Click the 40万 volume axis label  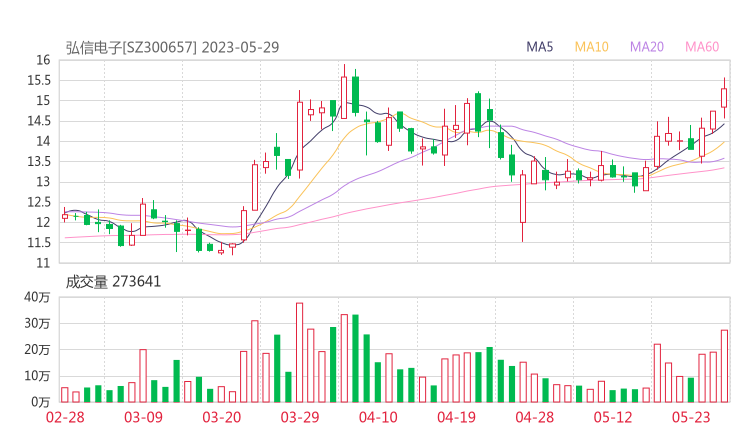[x=37, y=297]
